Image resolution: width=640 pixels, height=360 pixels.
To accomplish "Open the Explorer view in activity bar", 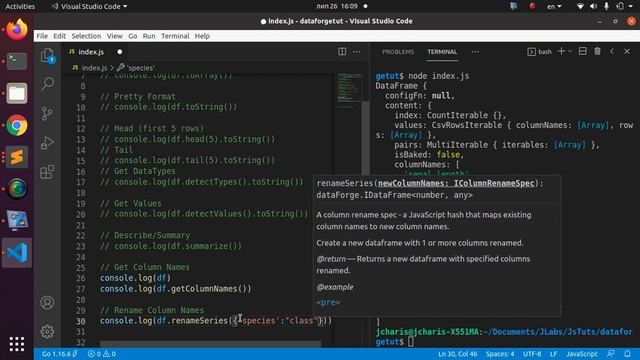I will (x=47, y=56).
